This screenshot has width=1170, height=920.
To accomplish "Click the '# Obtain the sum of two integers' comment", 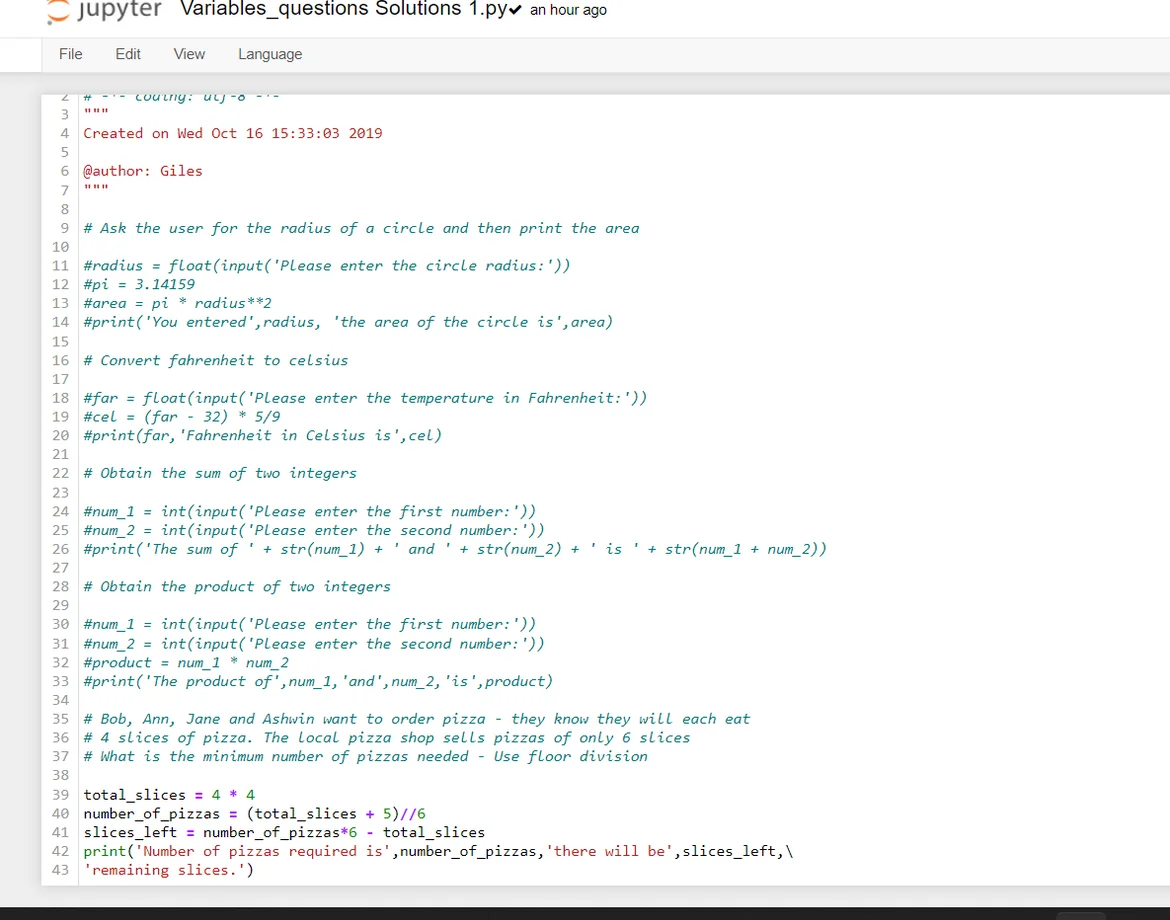I will [220, 473].
